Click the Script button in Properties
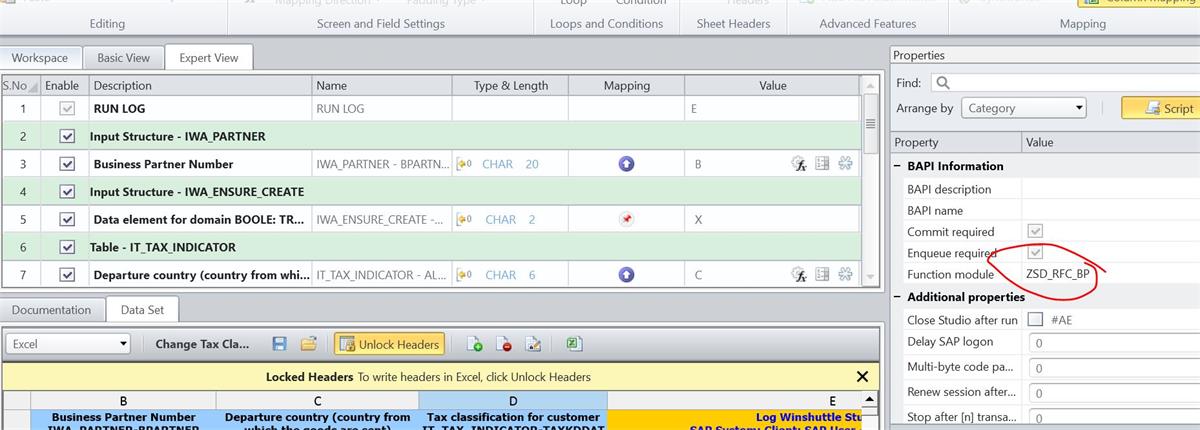Image resolution: width=1200 pixels, height=430 pixels. (x=1167, y=108)
